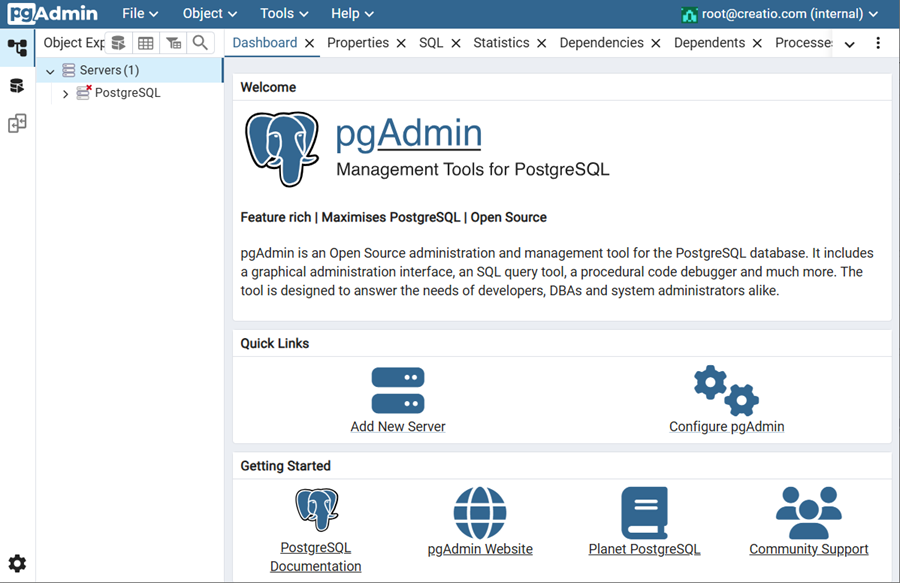Click the Filtered Rows icon
The image size is (900, 583).
pyautogui.click(x=173, y=43)
